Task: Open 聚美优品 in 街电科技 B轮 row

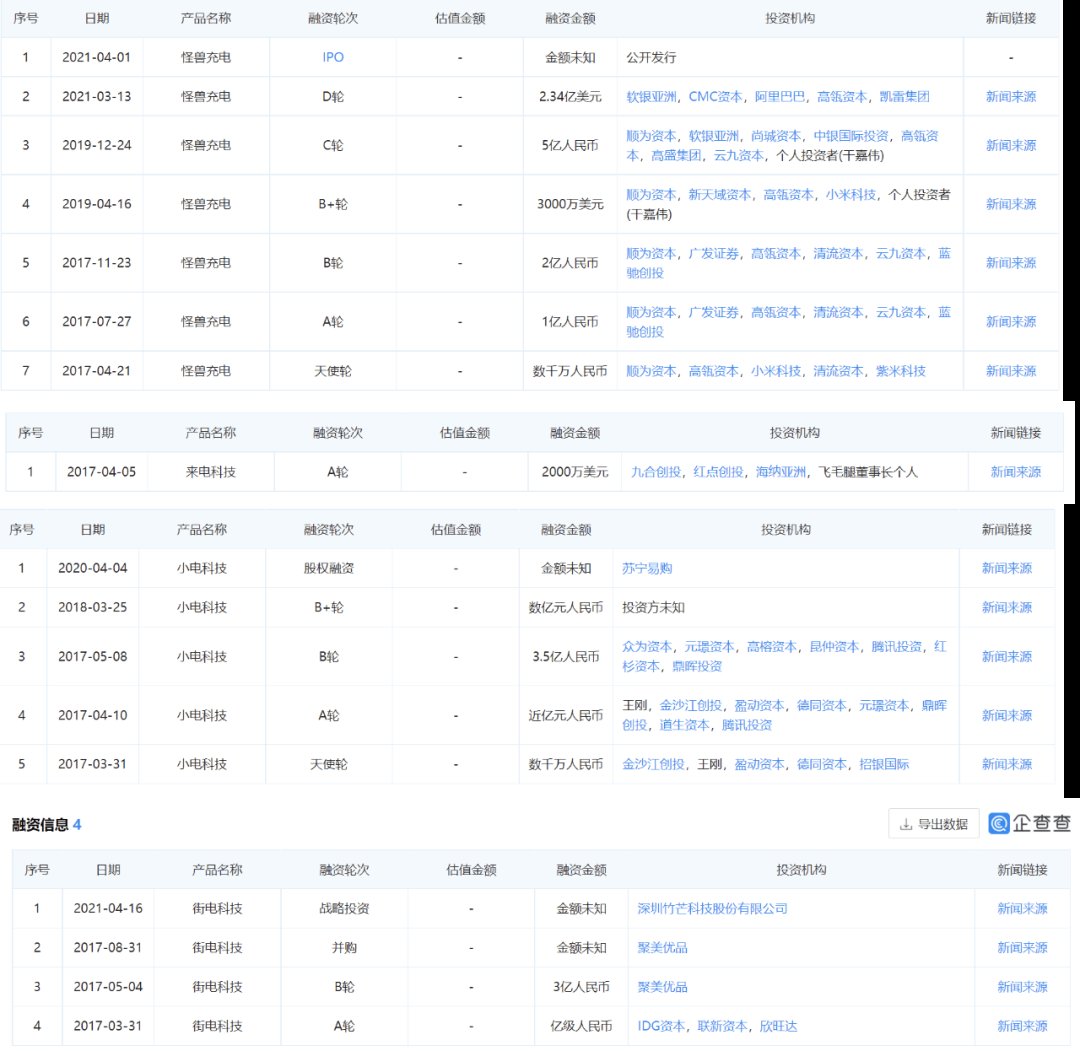Action: [x=662, y=987]
